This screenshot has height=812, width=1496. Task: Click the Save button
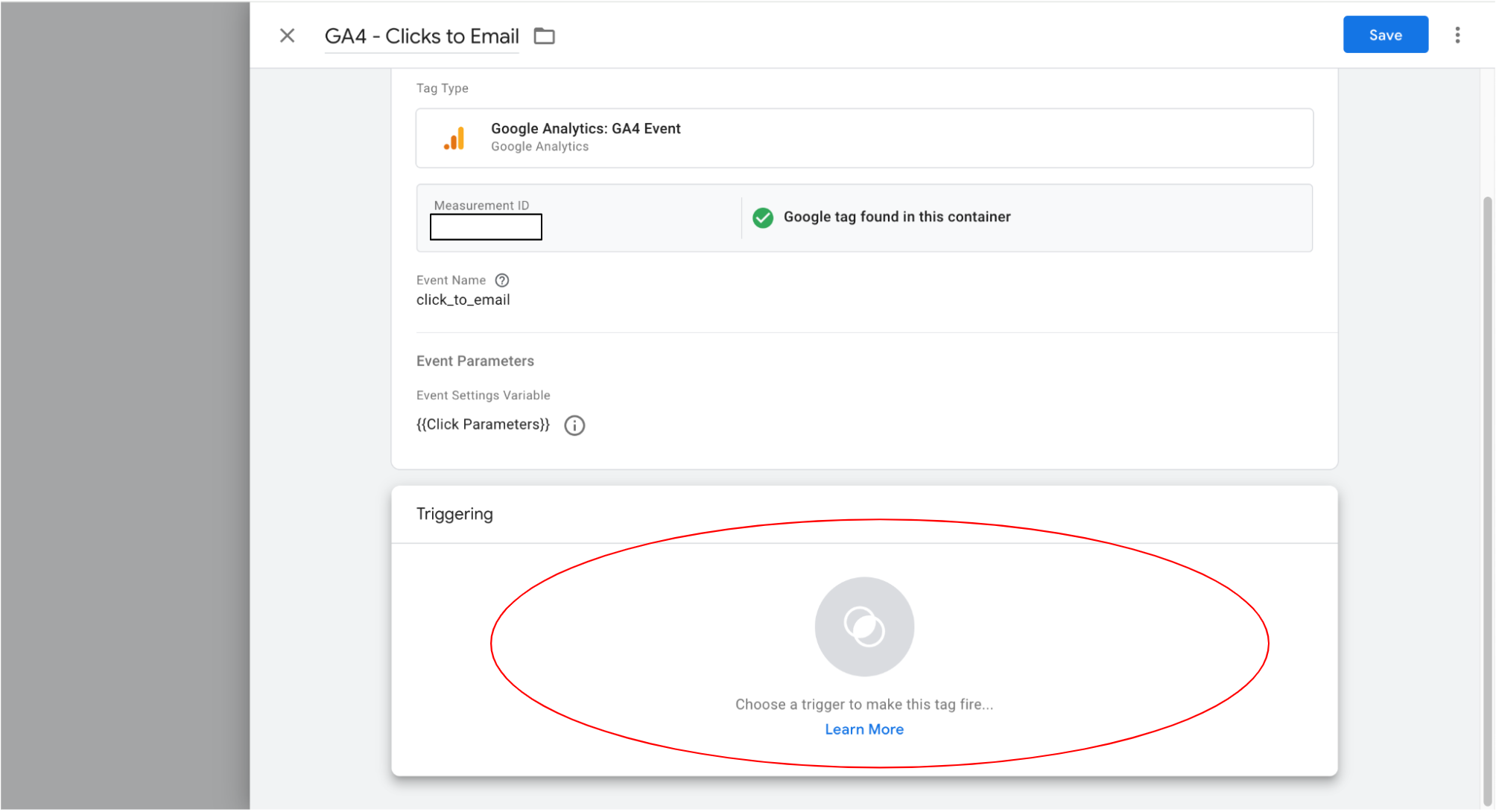(x=1385, y=35)
